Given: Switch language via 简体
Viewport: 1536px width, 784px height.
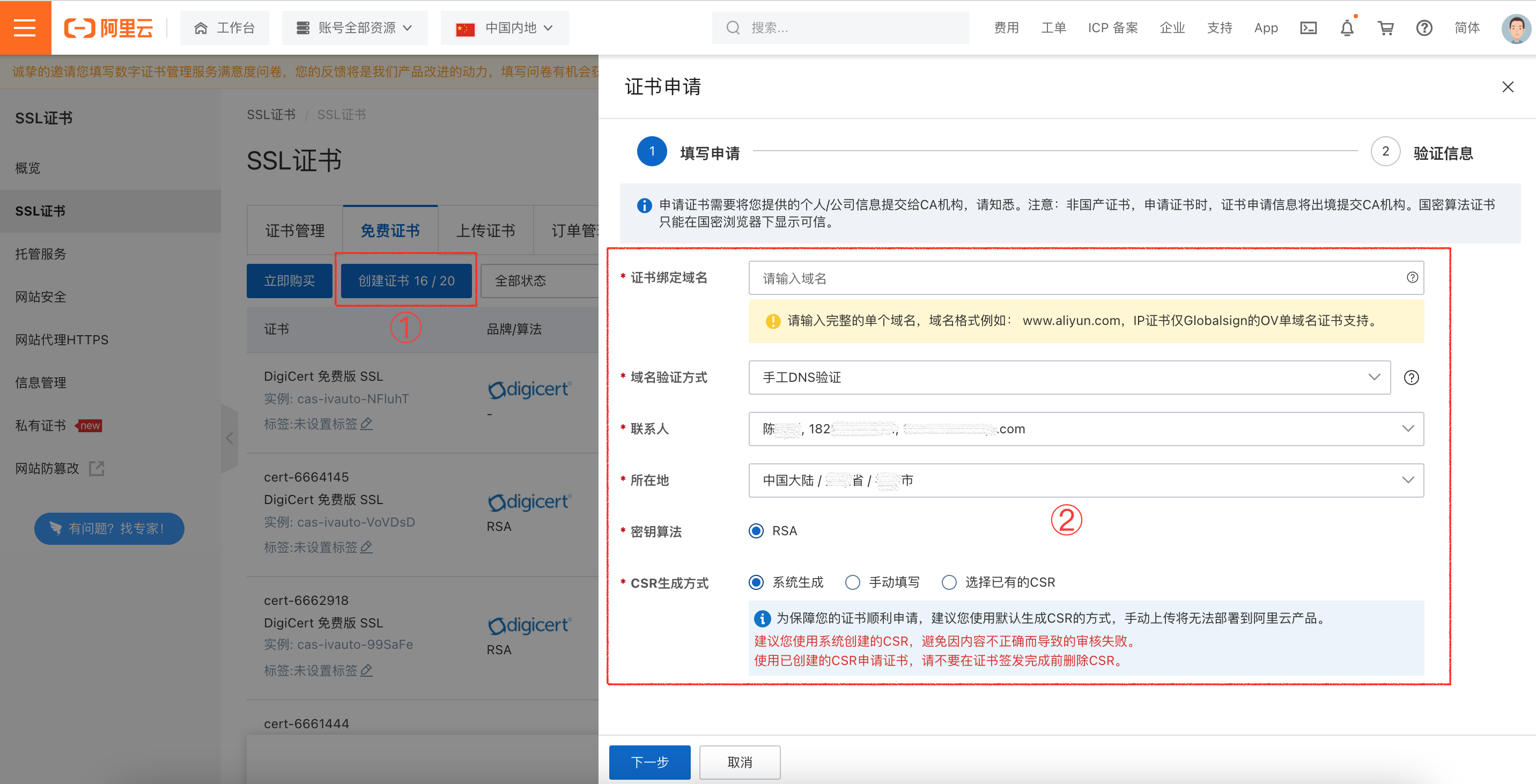Looking at the screenshot, I should point(1467,28).
